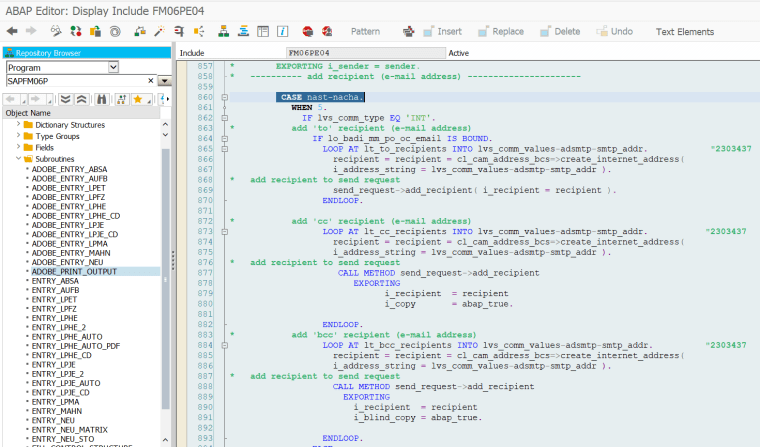760x447 pixels.
Task: Click the Pretty Printer icon before Insert
Action: coord(409,32)
